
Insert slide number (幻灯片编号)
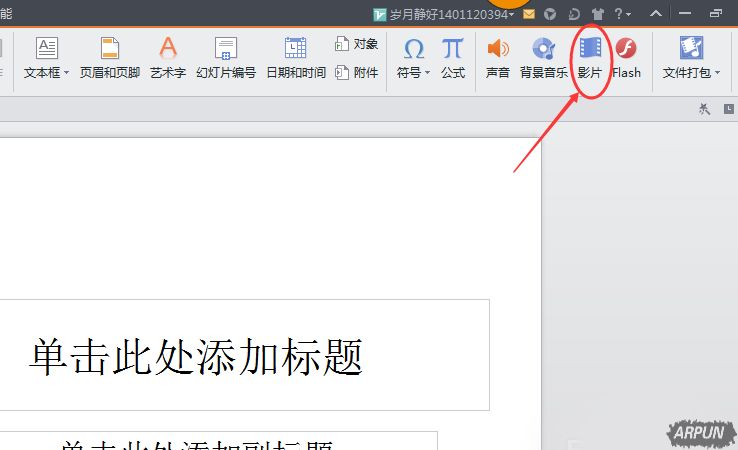click(226, 57)
